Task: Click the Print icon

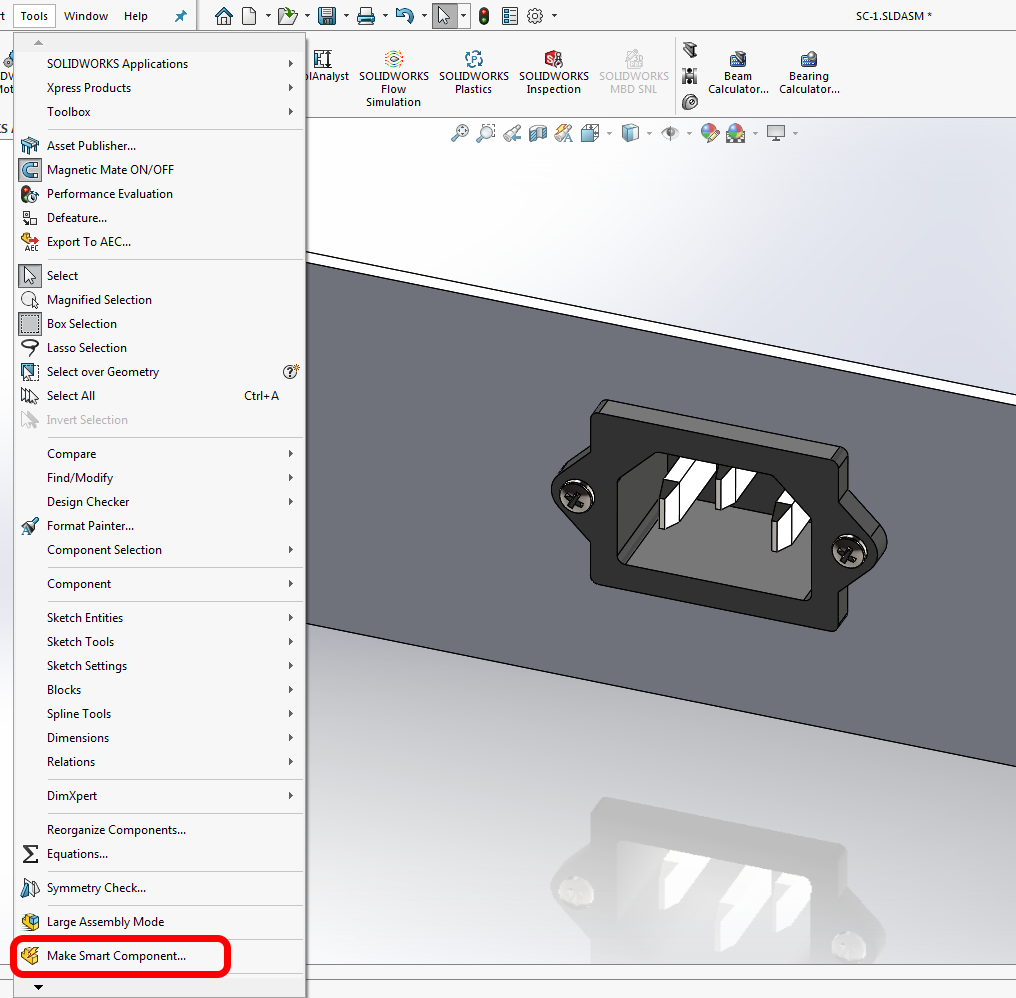Action: [x=366, y=16]
